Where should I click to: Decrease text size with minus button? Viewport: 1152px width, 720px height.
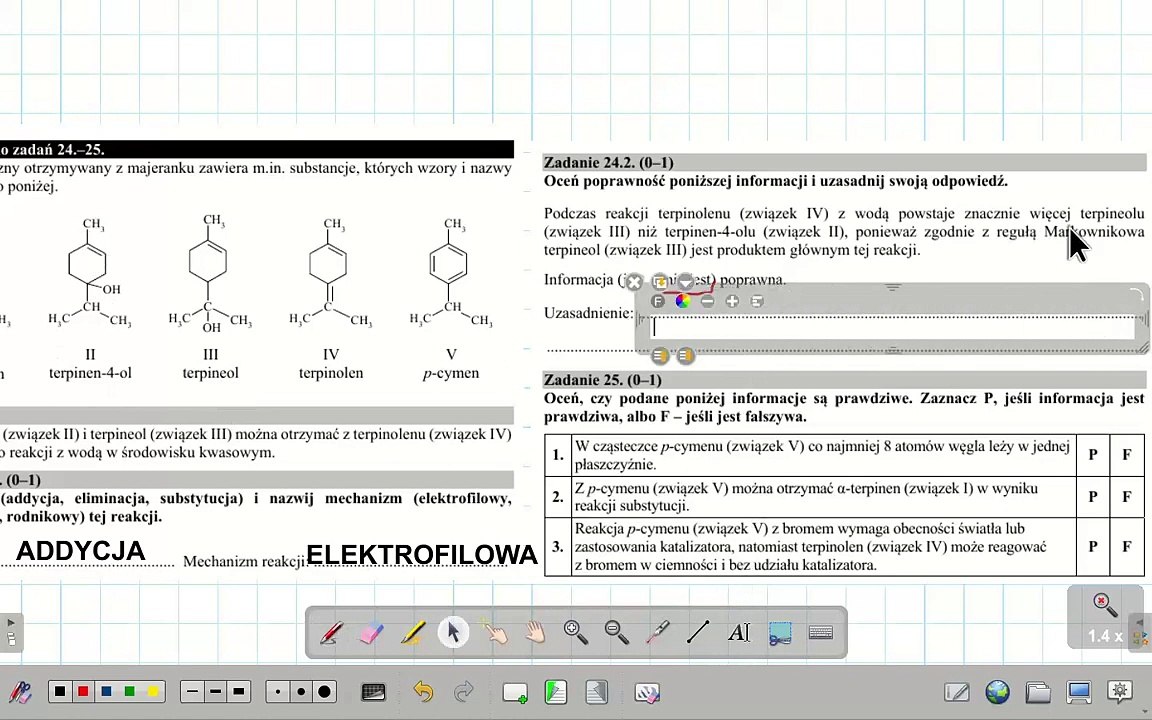(x=708, y=301)
